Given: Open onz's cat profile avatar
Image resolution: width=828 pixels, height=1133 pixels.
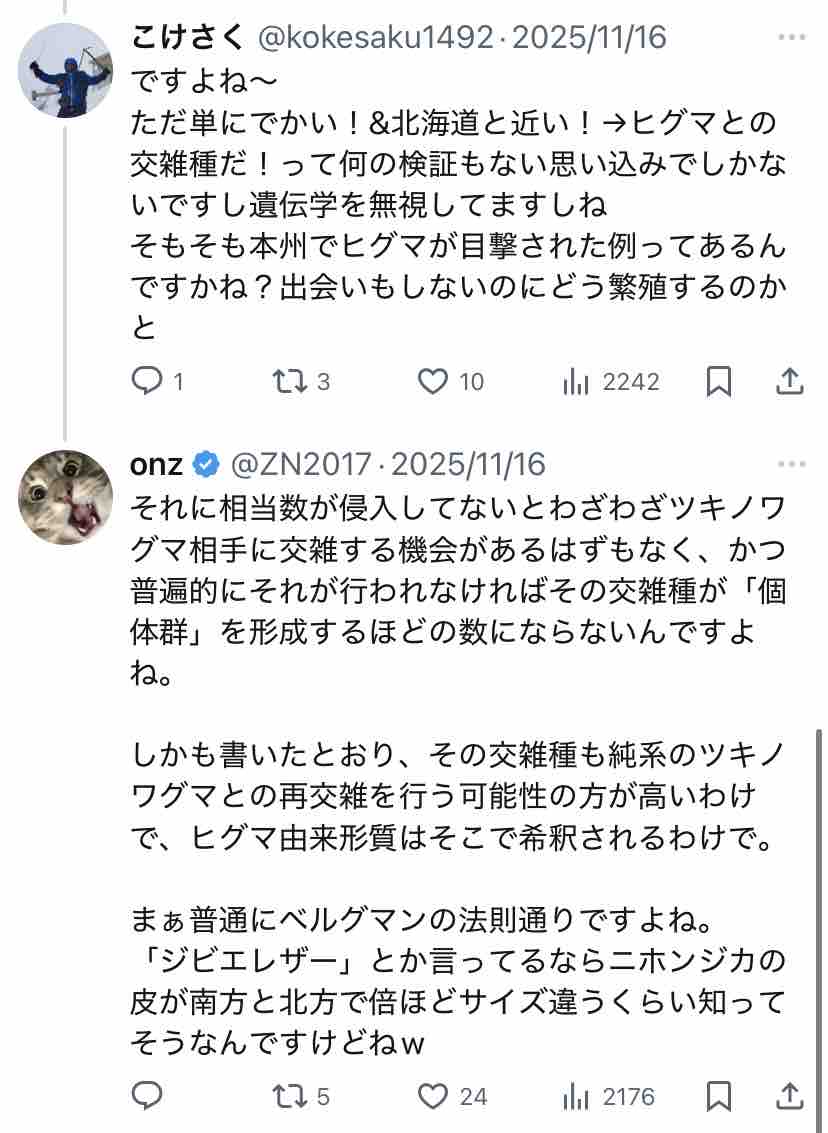Looking at the screenshot, I should pyautogui.click(x=65, y=497).
